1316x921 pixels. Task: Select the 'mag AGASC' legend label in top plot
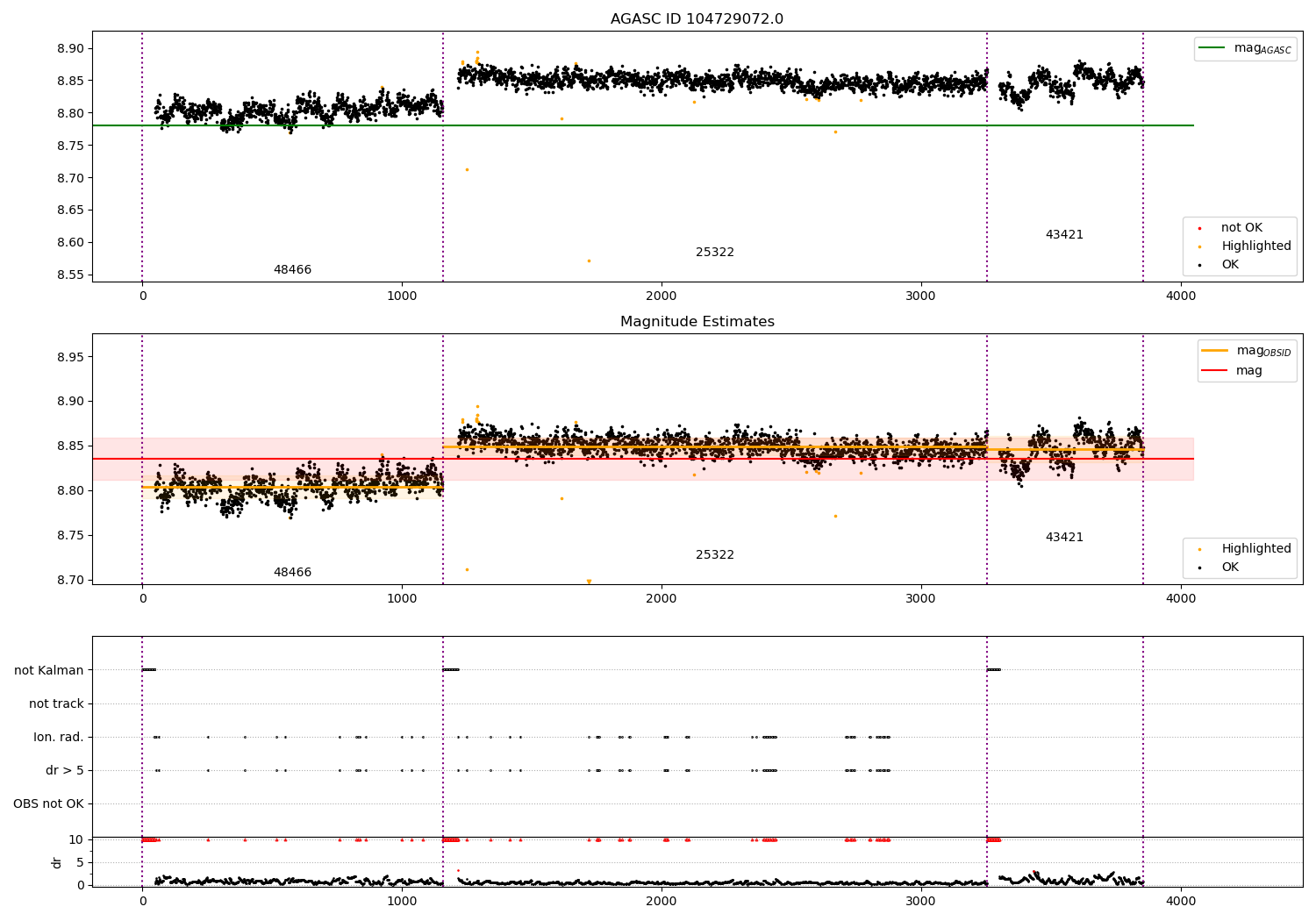[x=1262, y=48]
